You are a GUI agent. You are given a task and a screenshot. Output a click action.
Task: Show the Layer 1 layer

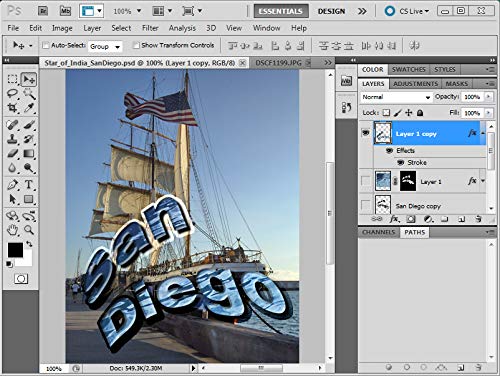366,181
